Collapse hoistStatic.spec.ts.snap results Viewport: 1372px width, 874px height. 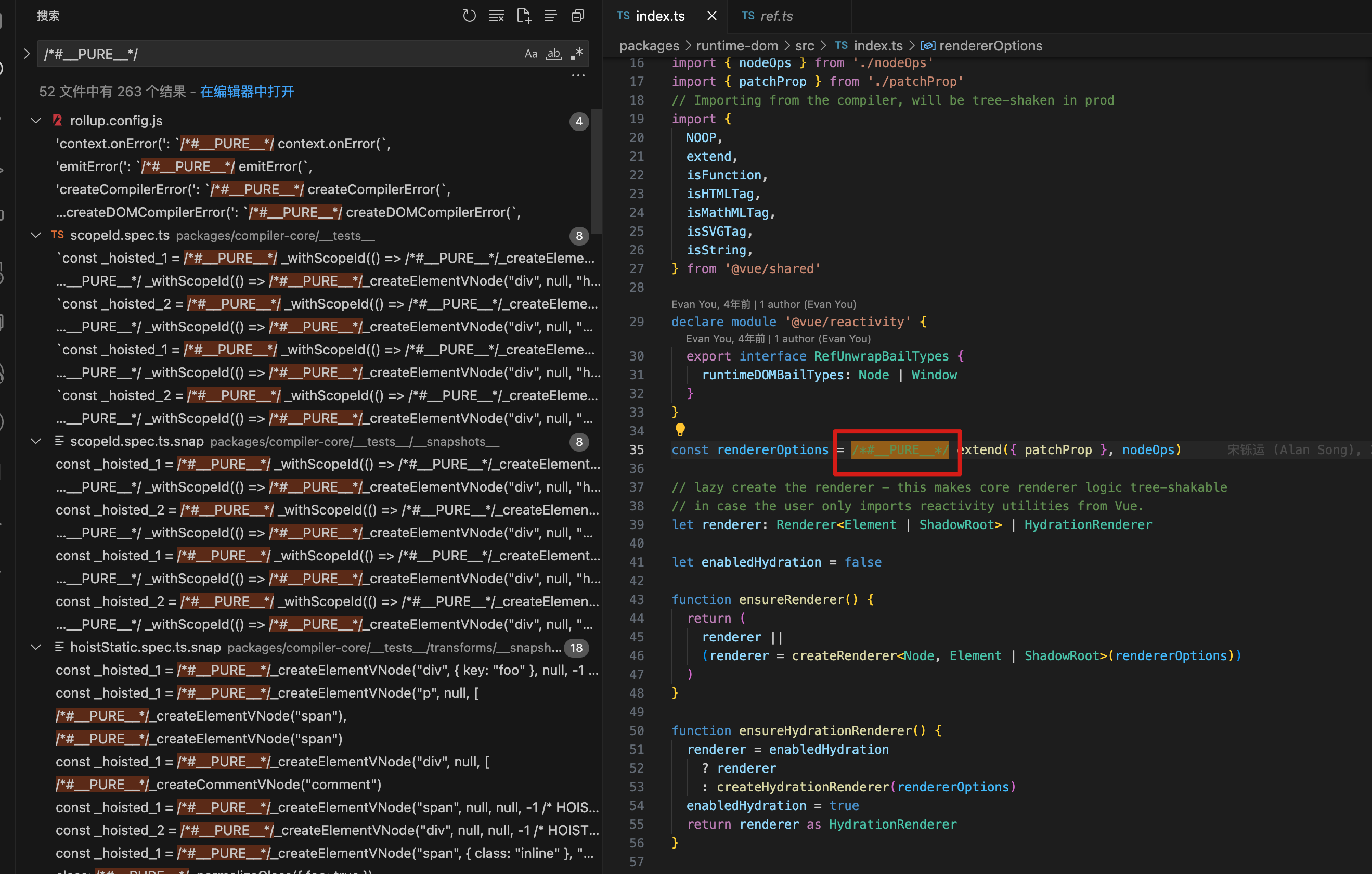tap(36, 647)
